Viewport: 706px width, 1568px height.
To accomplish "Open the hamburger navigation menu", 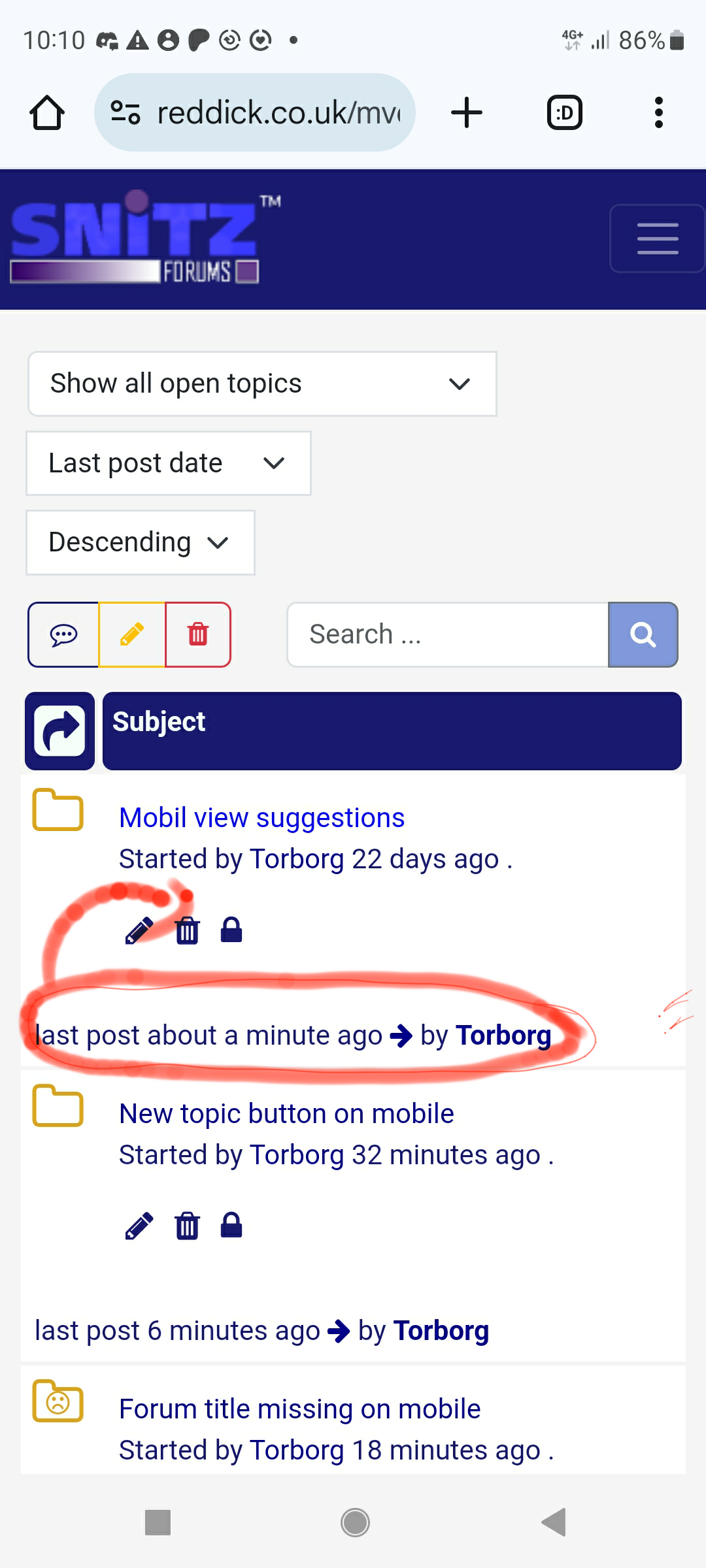I will [x=657, y=238].
